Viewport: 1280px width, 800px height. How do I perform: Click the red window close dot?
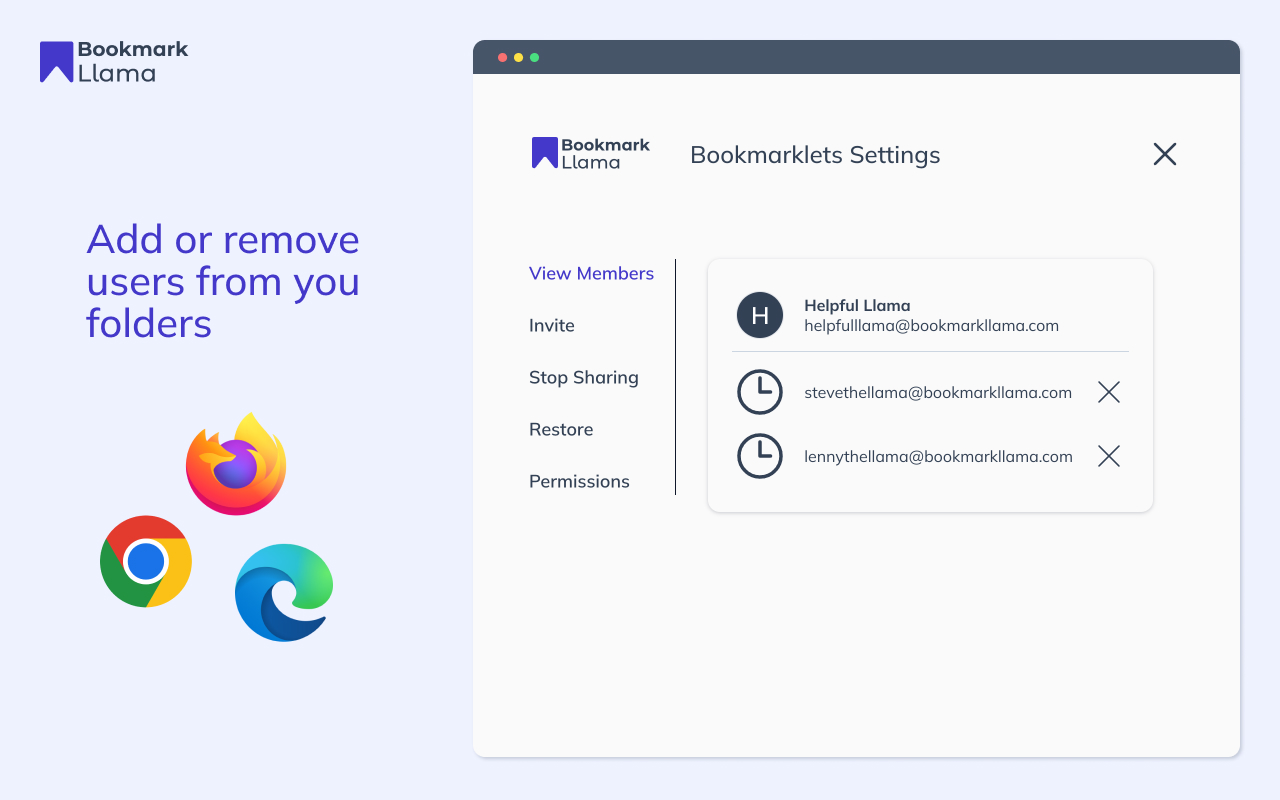coord(502,57)
